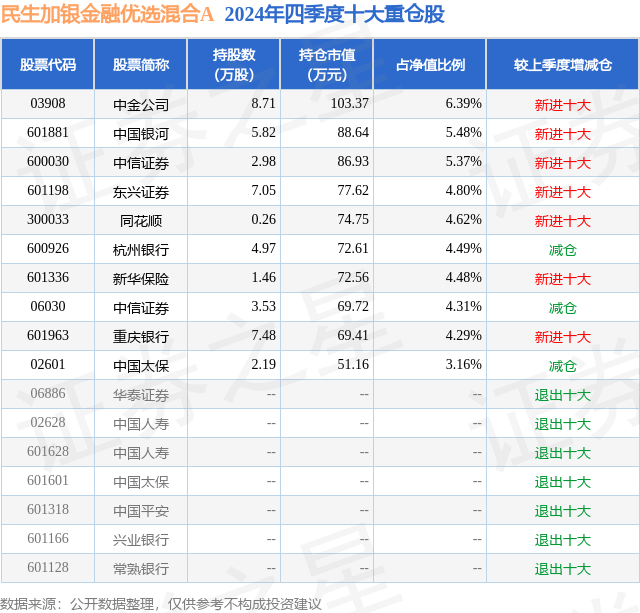
Task: Click stock code 601318
Action: click(x=48, y=509)
